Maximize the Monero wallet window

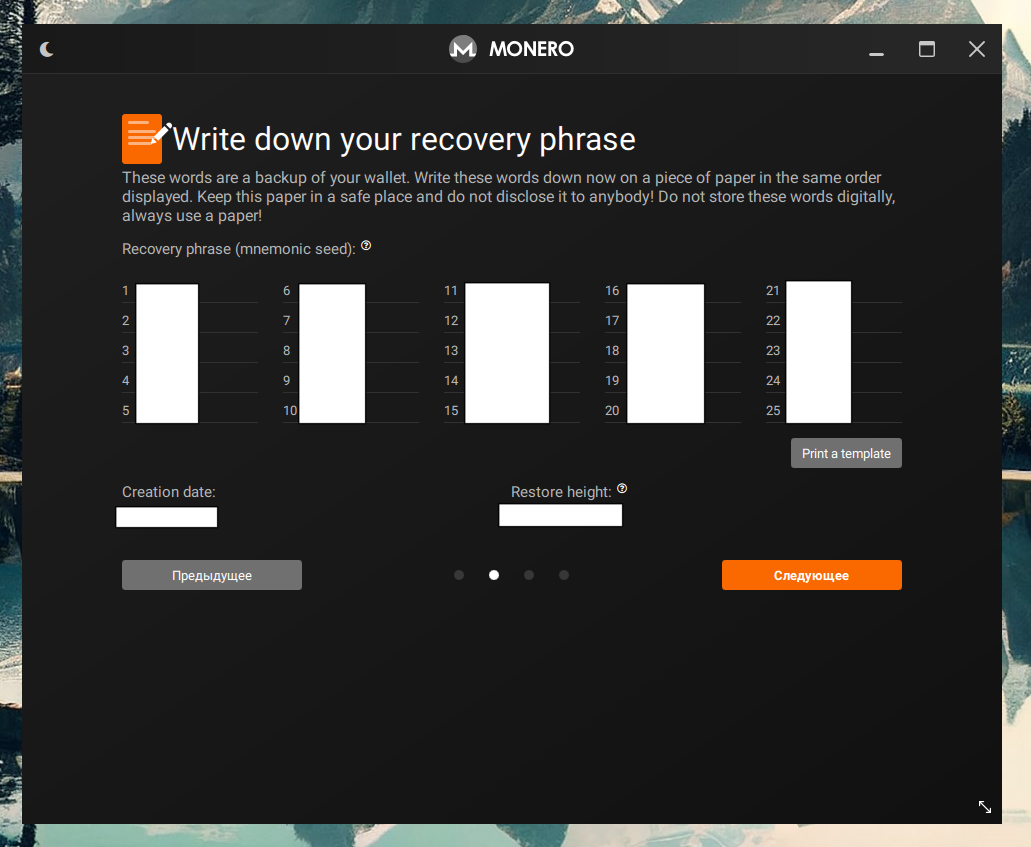(927, 49)
